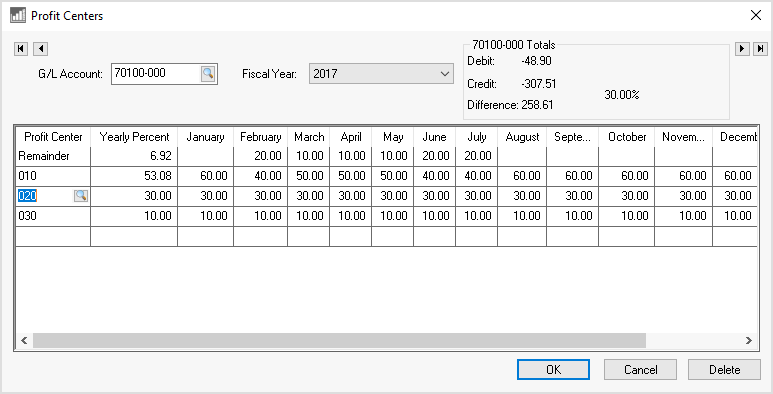Screen dimensions: 773x394
Task: Open profit center 020 lookup magnifier
Action: point(81,196)
